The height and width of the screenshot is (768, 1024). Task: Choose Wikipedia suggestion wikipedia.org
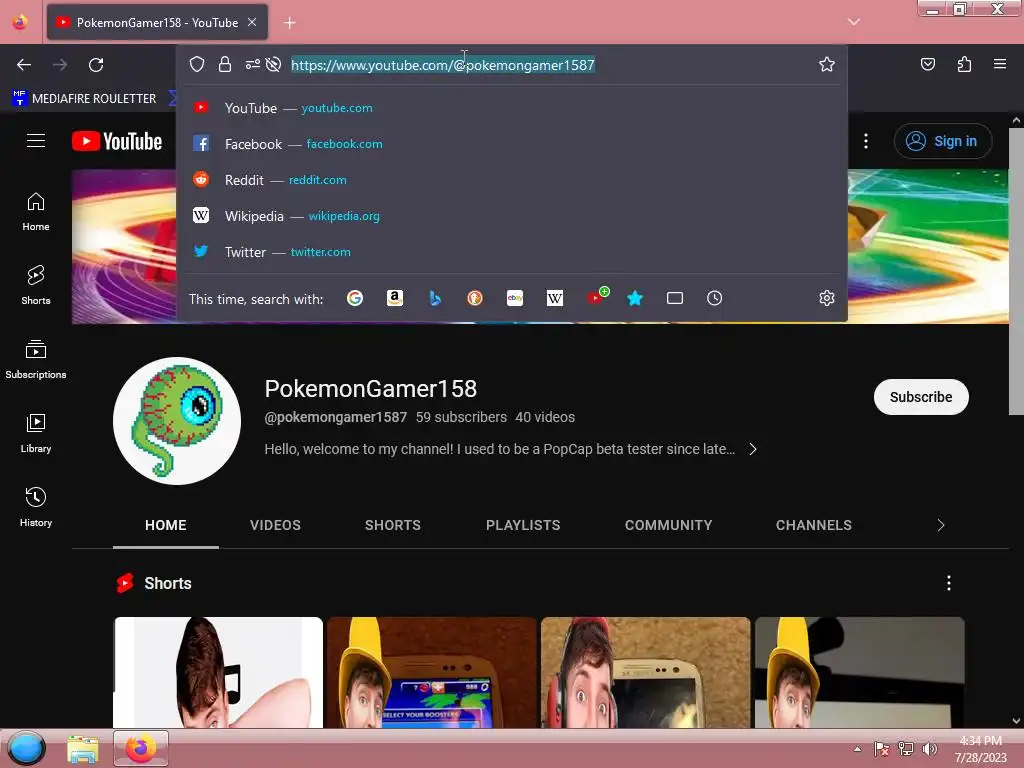click(x=511, y=216)
